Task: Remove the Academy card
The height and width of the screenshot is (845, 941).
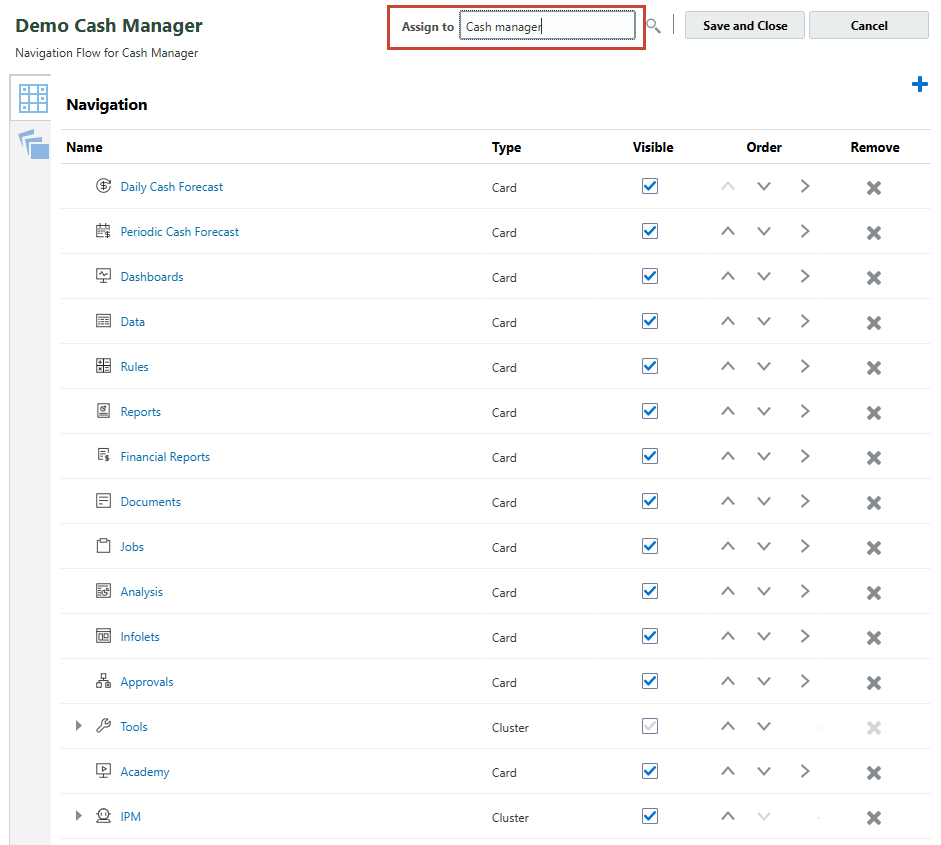Action: (x=873, y=771)
